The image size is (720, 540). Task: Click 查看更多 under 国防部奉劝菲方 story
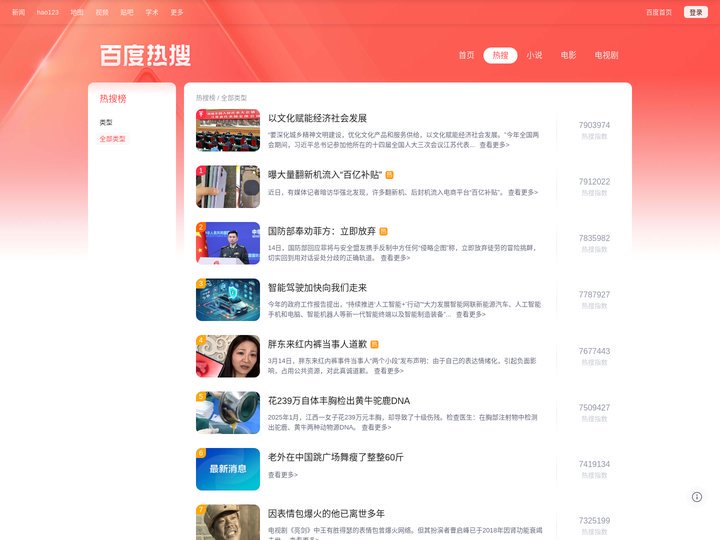click(x=395, y=258)
